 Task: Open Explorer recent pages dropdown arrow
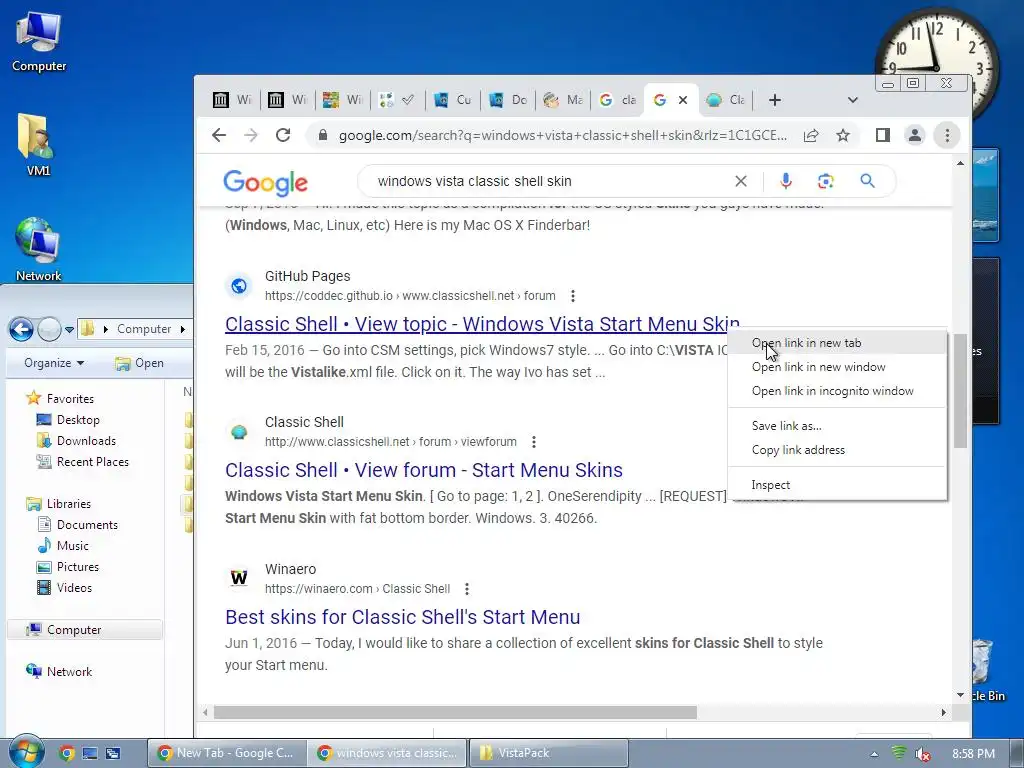[69, 329]
